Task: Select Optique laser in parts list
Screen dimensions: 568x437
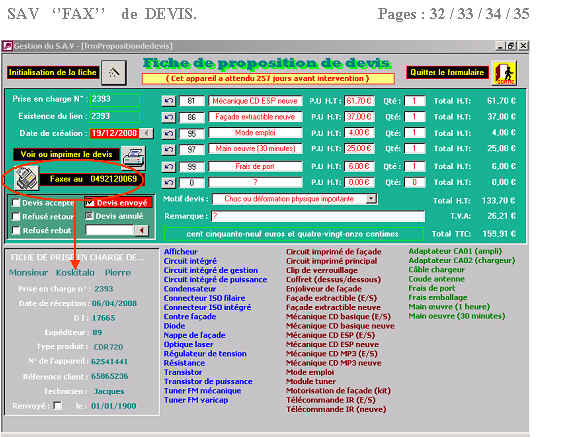Action: [x=188, y=345]
